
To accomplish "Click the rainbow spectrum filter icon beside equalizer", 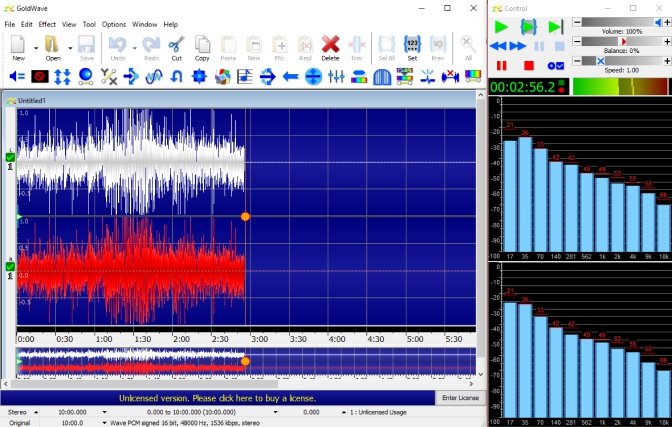I will click(359, 77).
